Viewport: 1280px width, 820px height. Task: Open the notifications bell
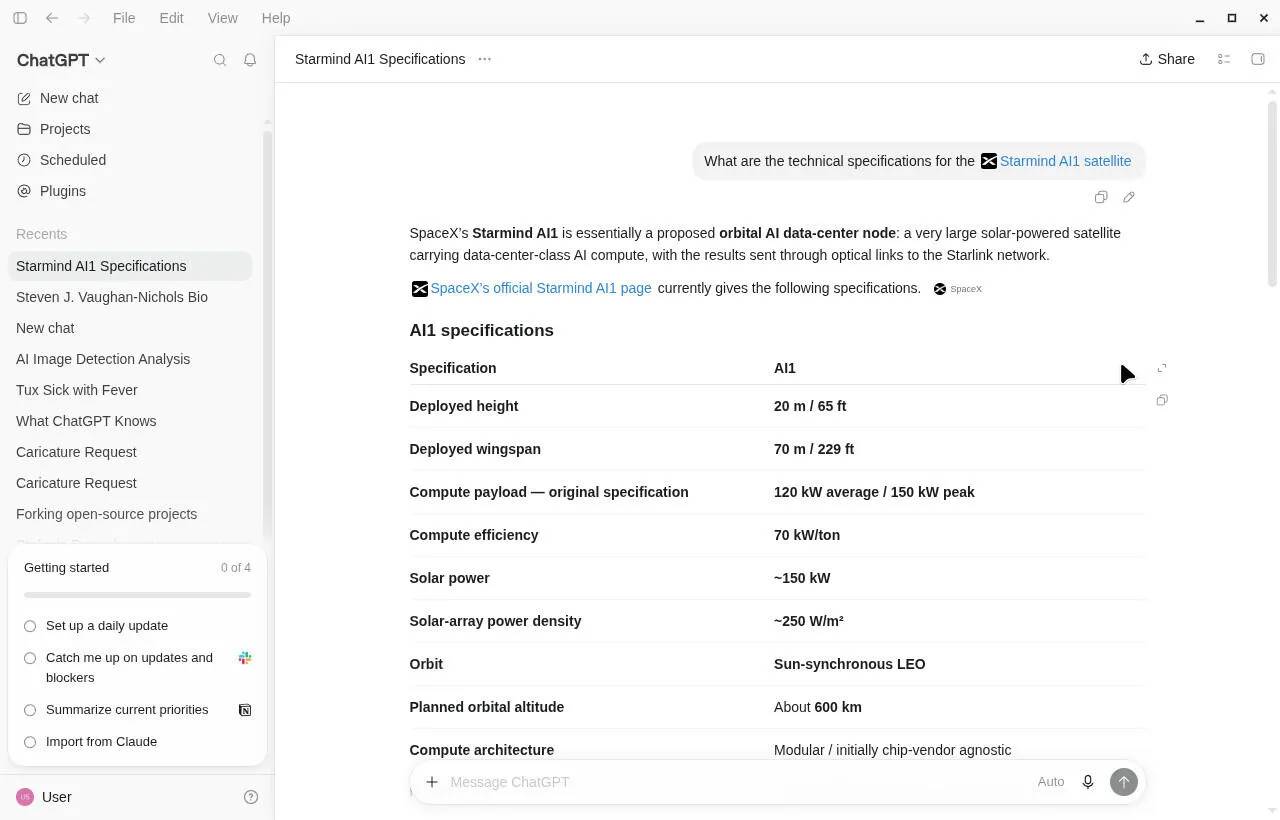[x=250, y=60]
